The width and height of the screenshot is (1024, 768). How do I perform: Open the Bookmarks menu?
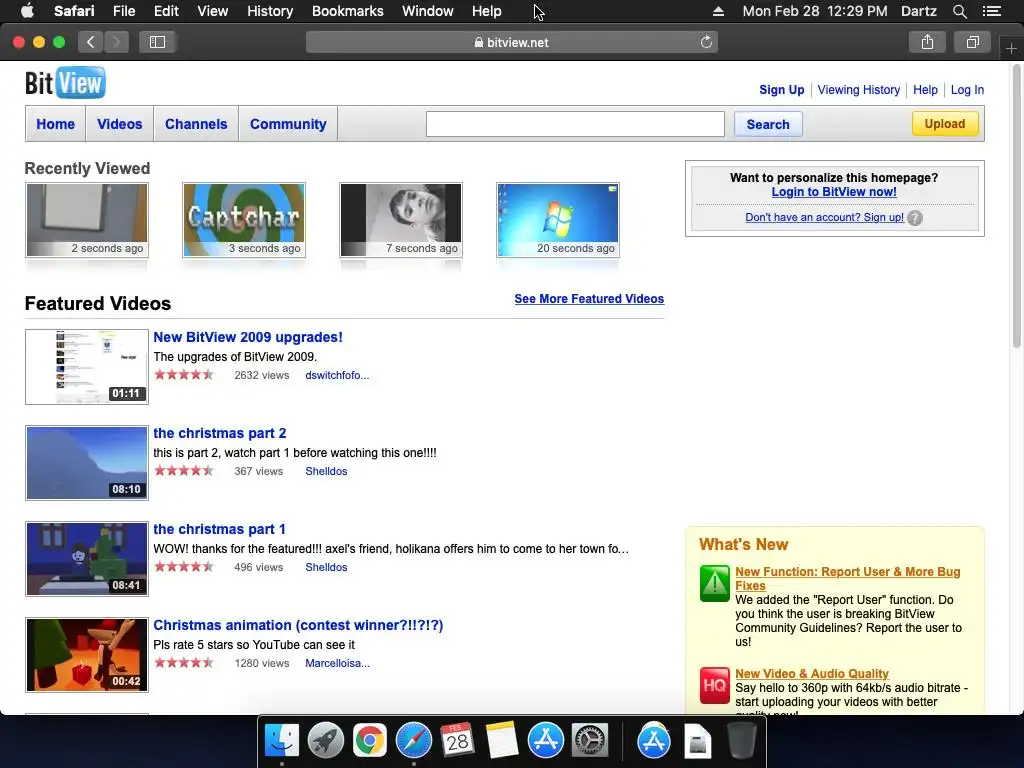[x=347, y=11]
